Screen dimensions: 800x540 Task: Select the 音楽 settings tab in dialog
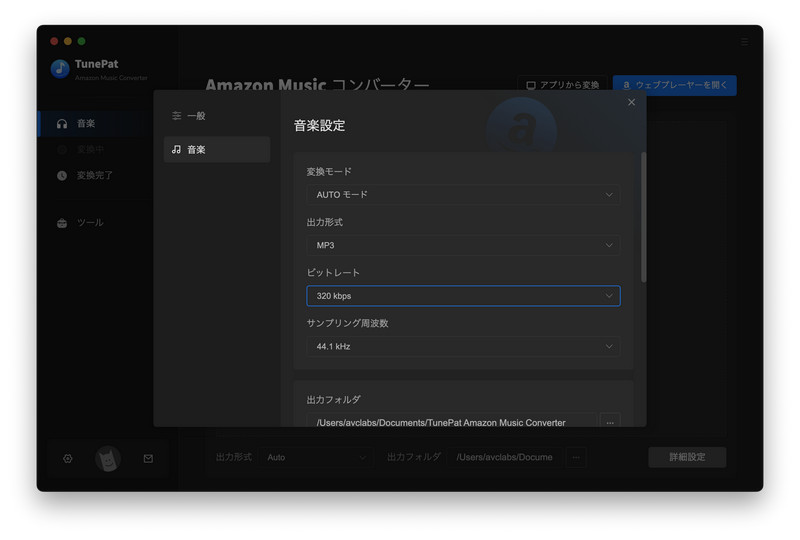[x=217, y=150]
